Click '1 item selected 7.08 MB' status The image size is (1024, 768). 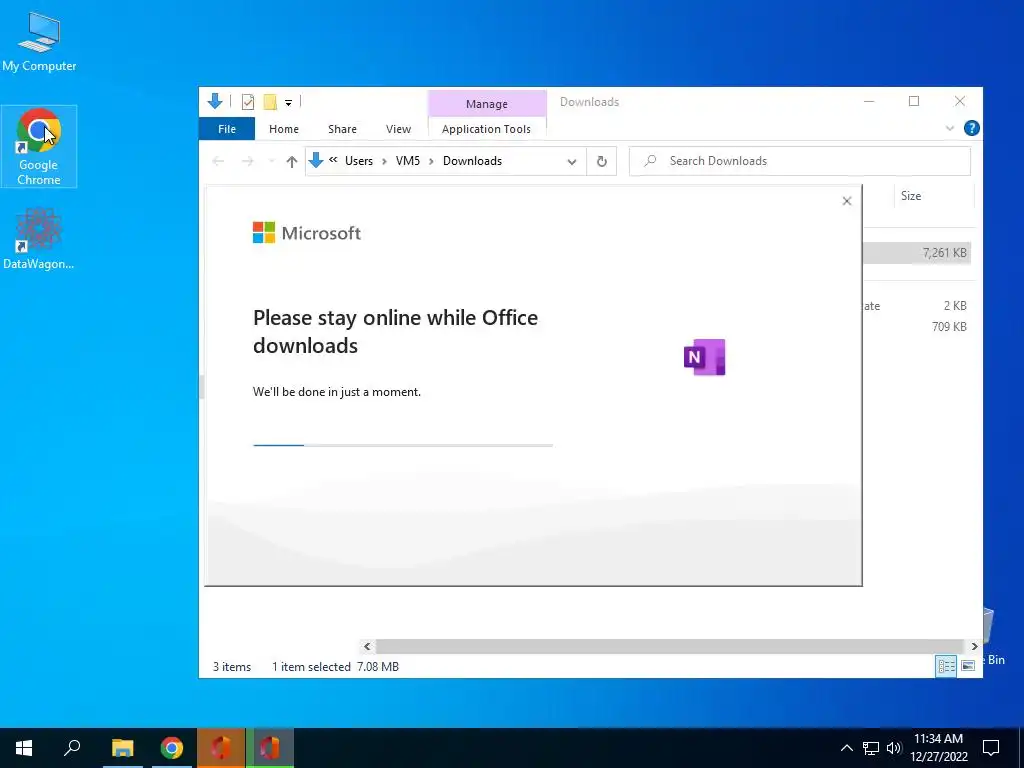(335, 667)
